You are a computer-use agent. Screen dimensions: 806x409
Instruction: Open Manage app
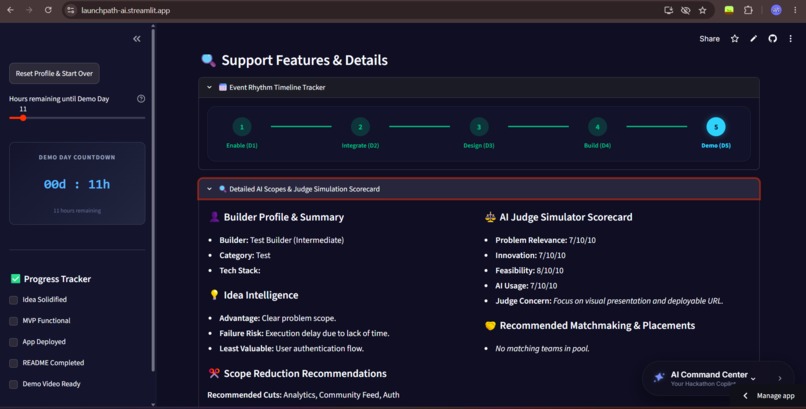click(x=775, y=396)
